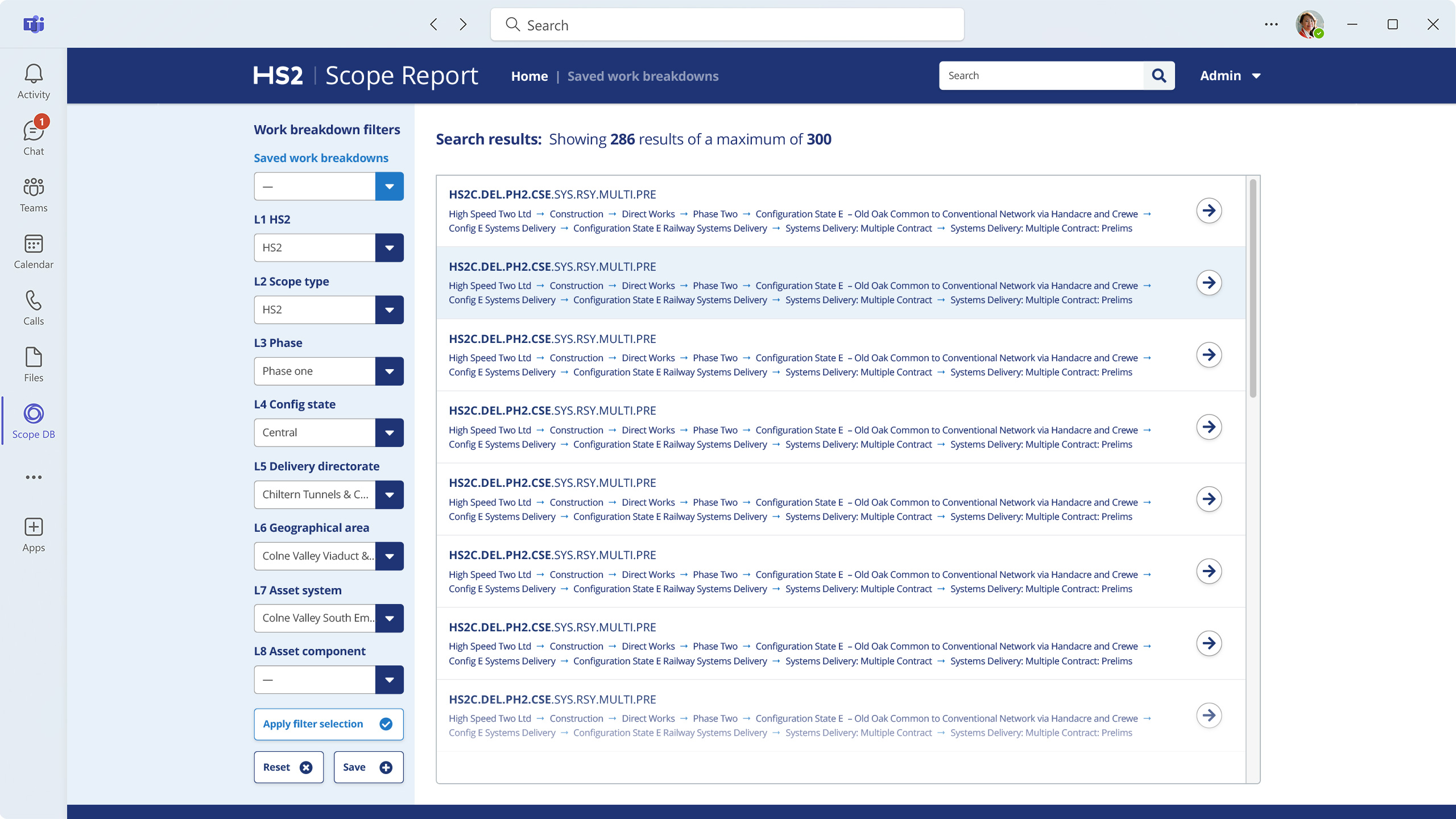
Task: Go to the Home nav item
Action: [530, 76]
